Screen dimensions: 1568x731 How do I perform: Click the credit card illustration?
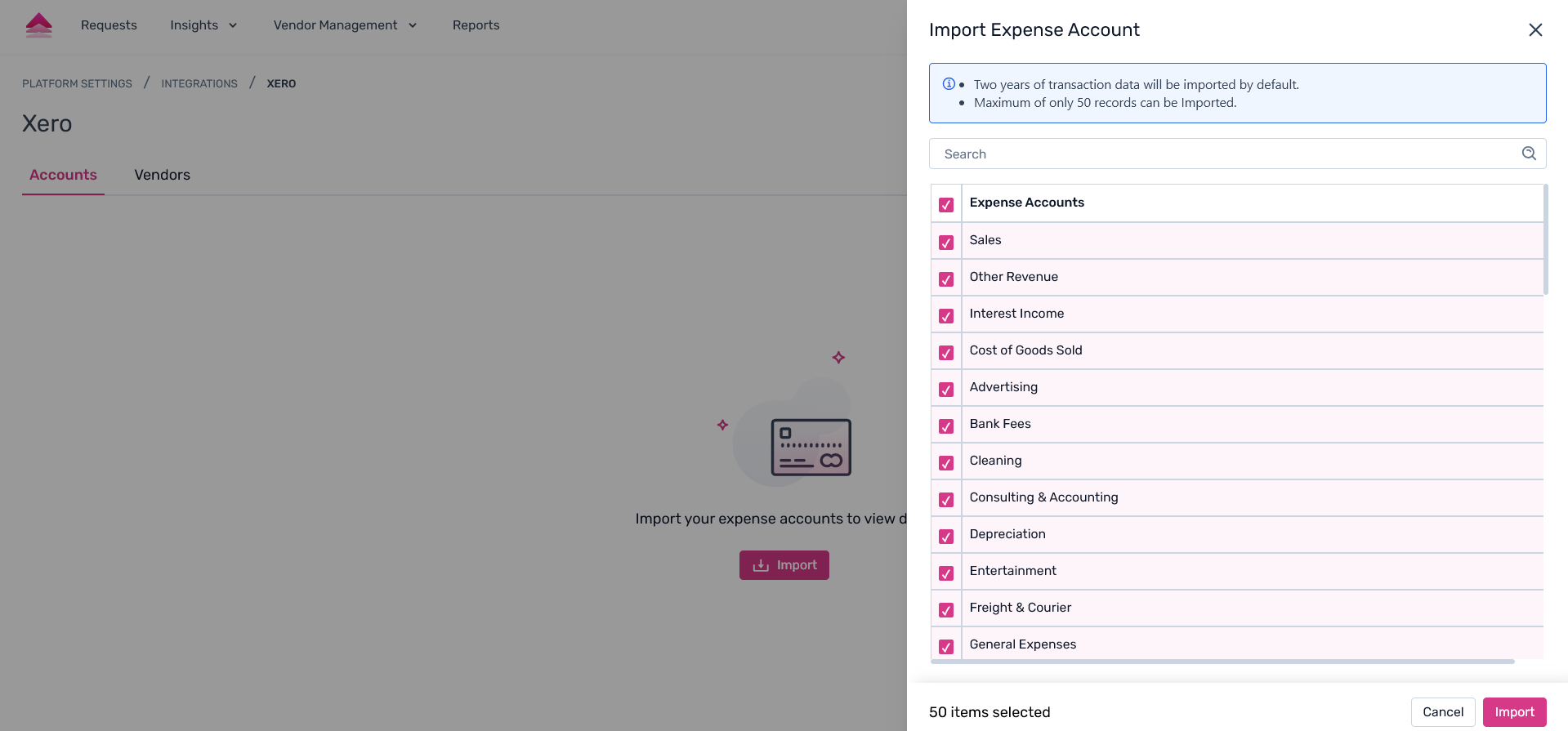(811, 448)
